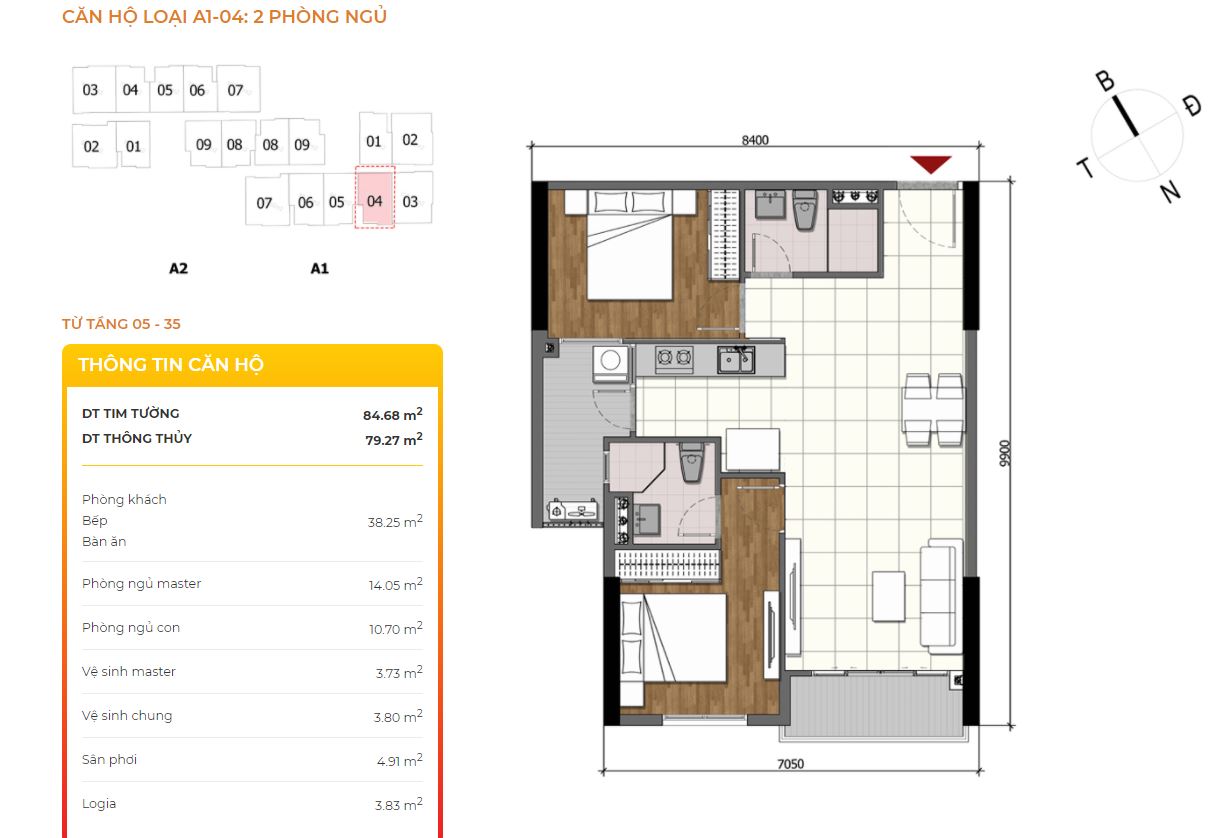The width and height of the screenshot is (1219, 838).
Task: Click the '4.91 m²' value
Action: [x=399, y=761]
